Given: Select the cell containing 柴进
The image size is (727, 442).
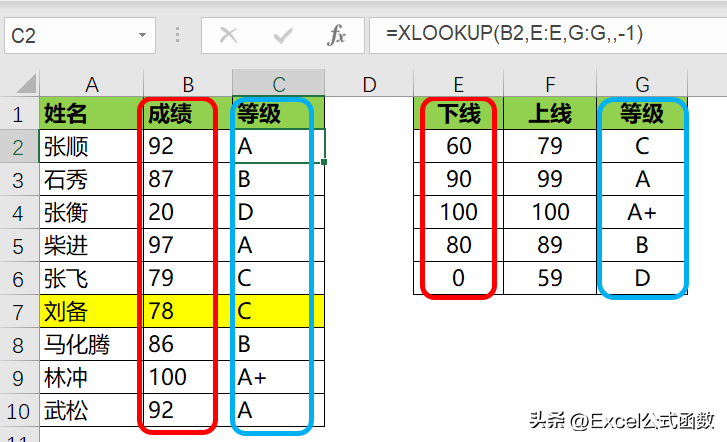Looking at the screenshot, I should coord(91,245).
